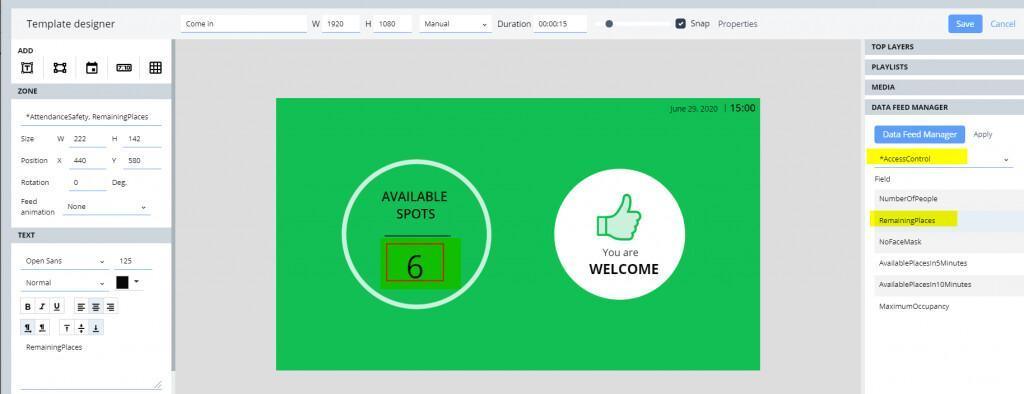
Task: Toggle the Snap checkbox
Action: (x=680, y=24)
